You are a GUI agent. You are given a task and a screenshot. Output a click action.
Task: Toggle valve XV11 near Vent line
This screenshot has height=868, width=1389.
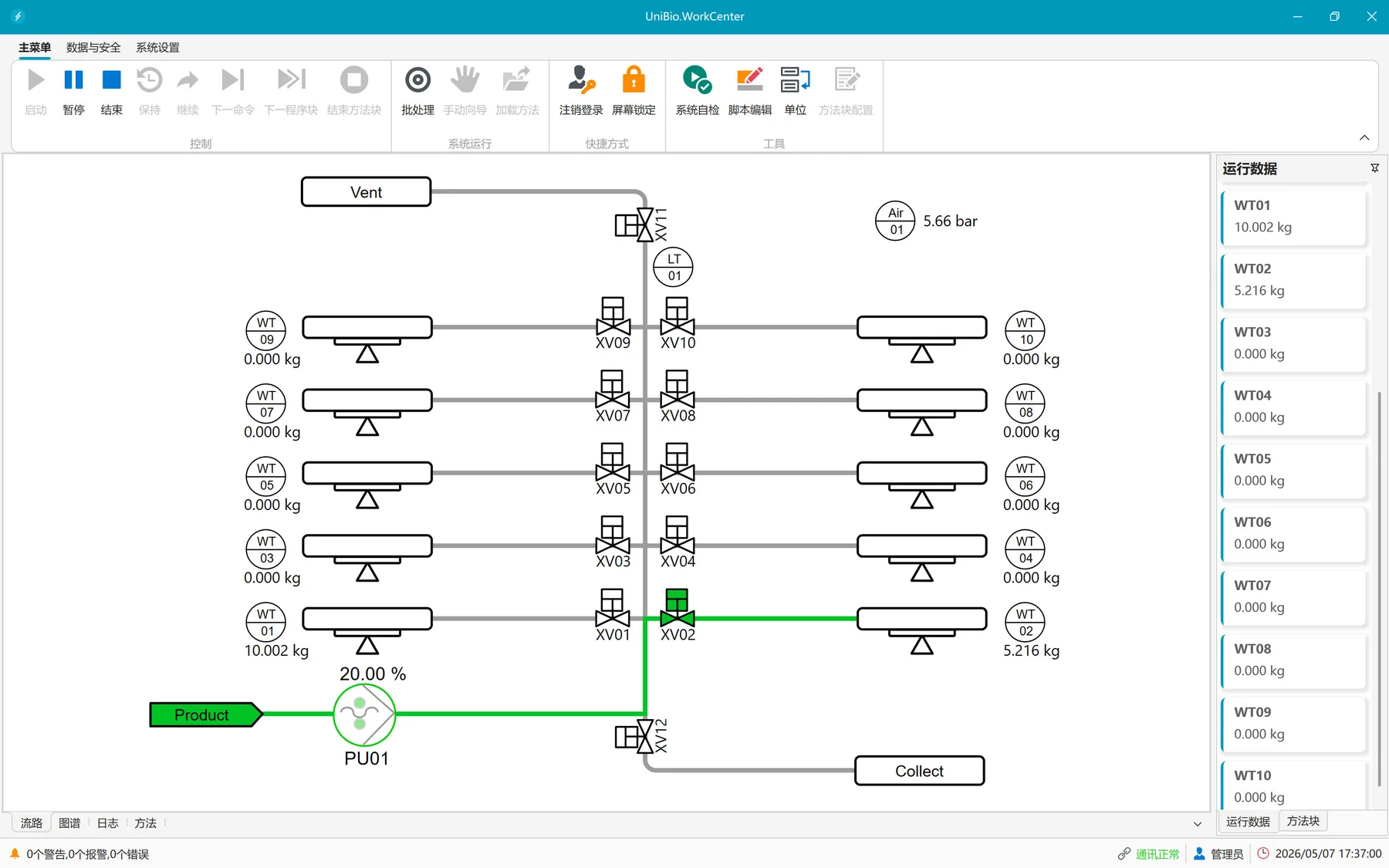(x=636, y=225)
